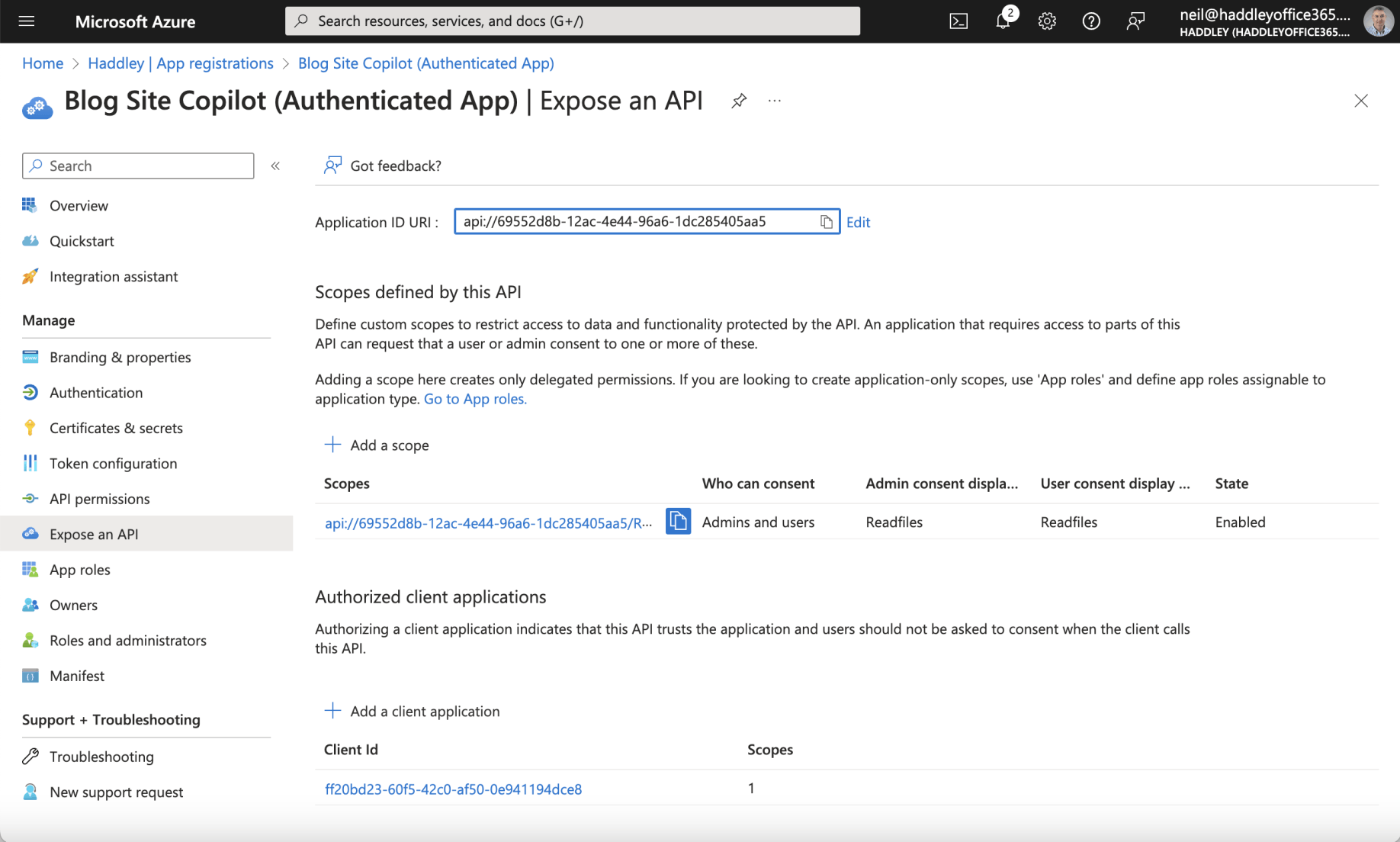Click the help question mark icon
Viewport: 1400px width, 842px height.
coord(1091,21)
